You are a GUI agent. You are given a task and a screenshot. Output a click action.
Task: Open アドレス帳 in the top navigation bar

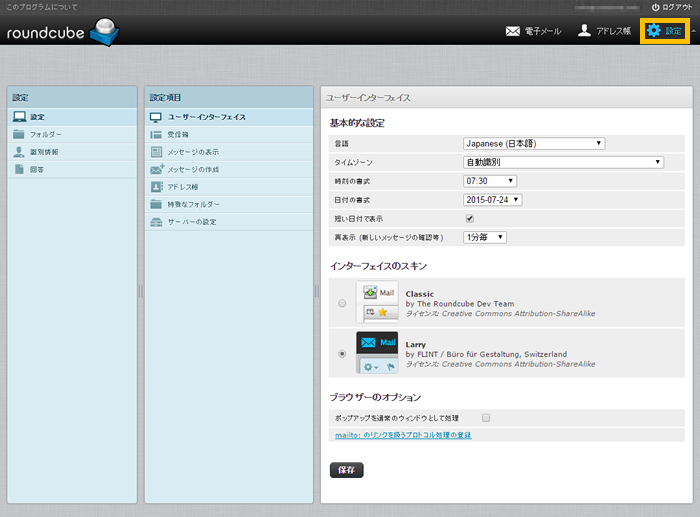(x=603, y=31)
